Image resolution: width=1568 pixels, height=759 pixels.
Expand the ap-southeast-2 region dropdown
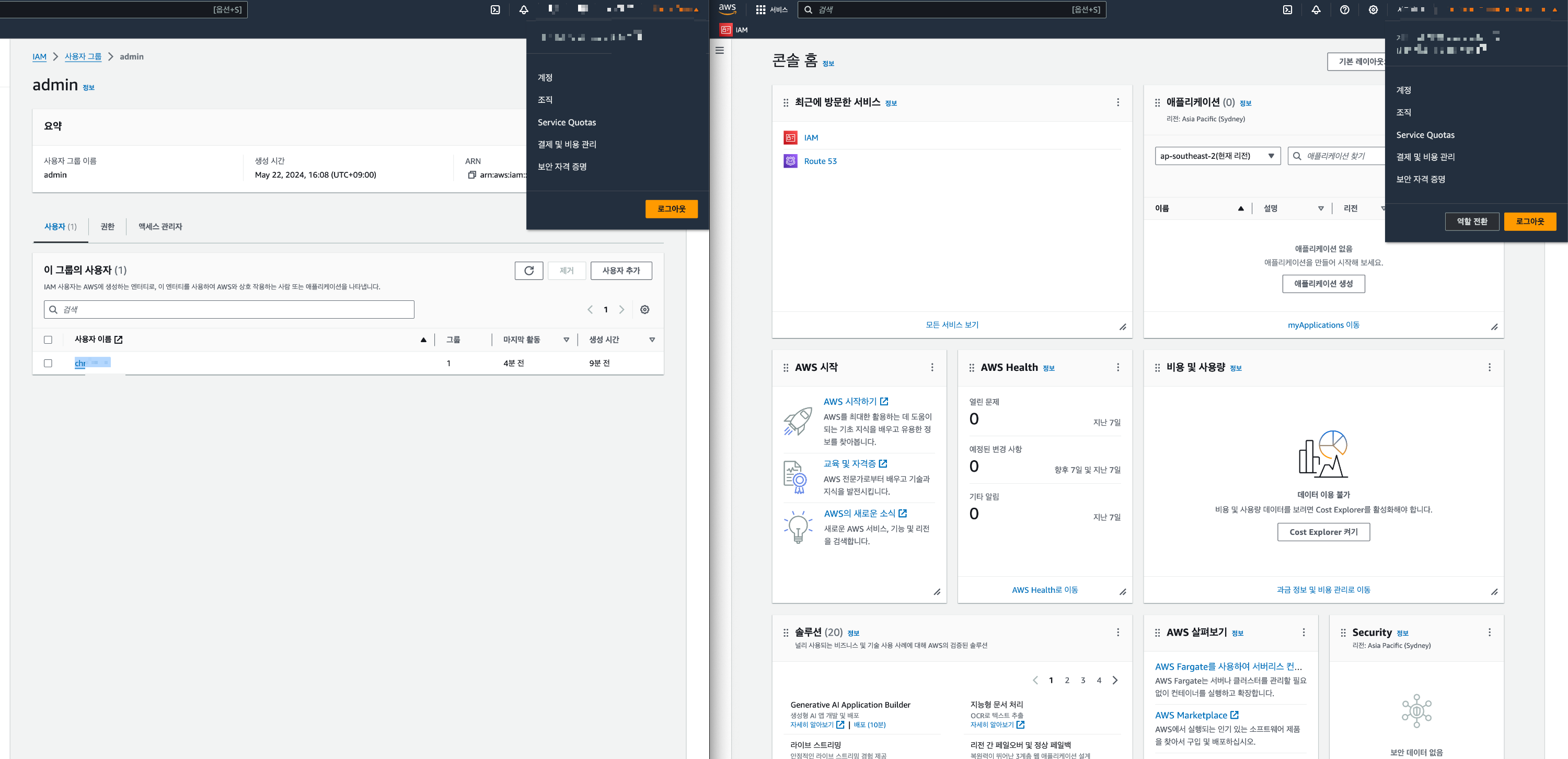point(1217,156)
